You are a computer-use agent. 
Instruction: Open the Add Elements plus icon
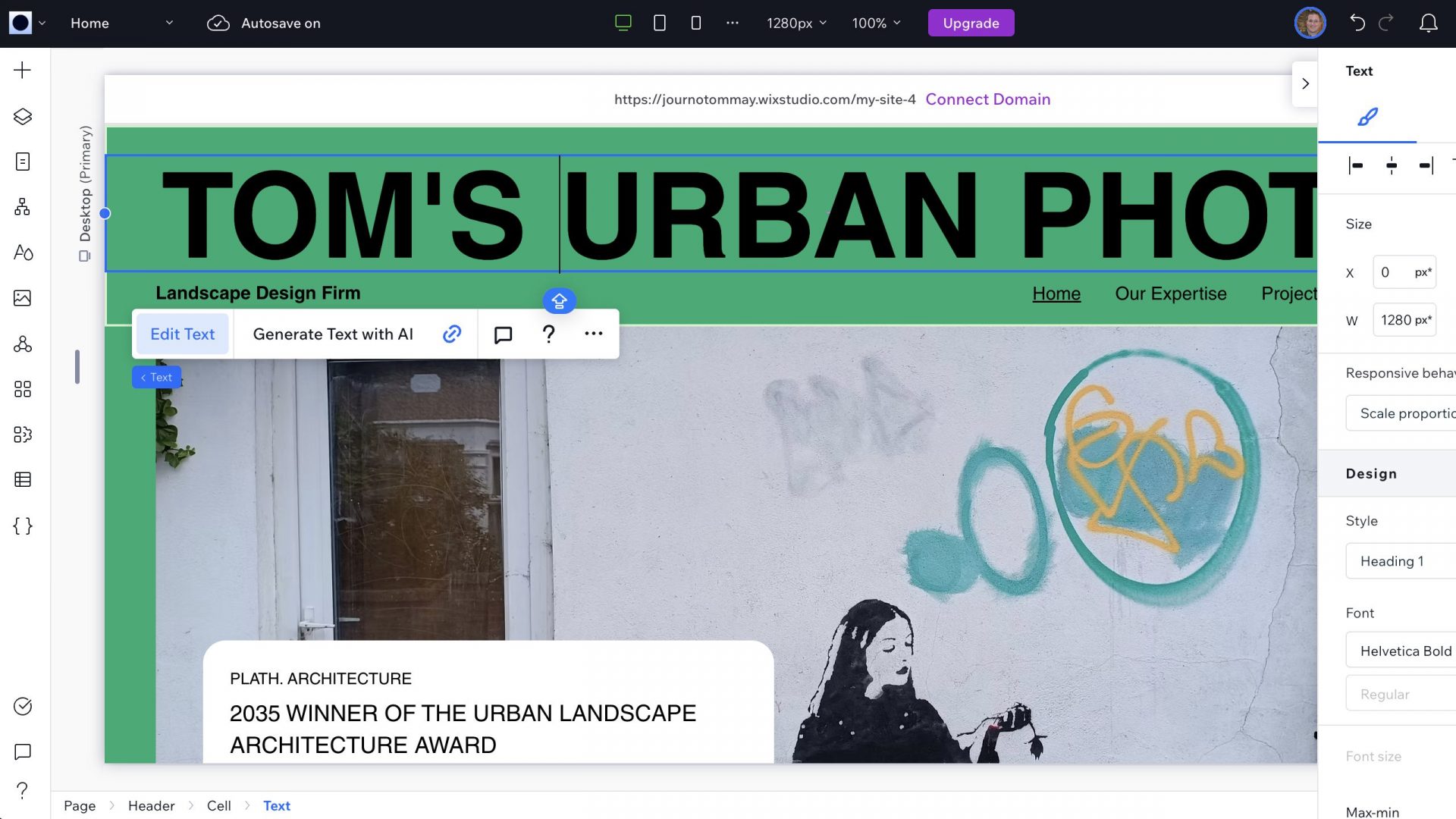coord(23,71)
